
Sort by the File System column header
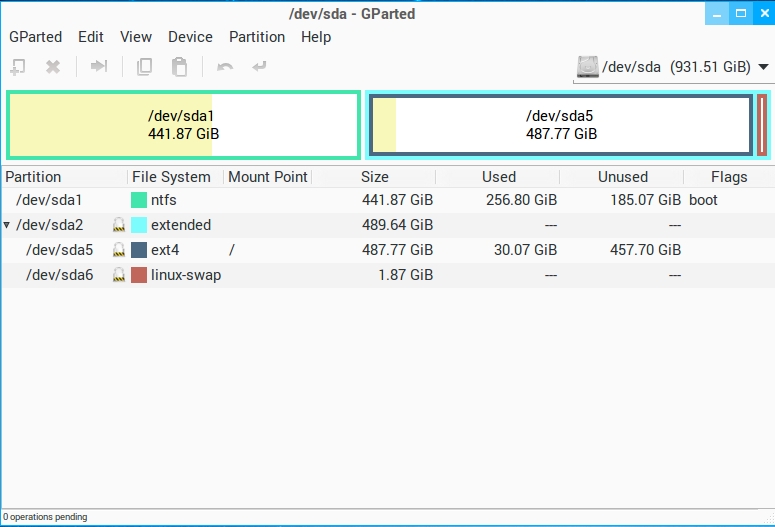(171, 177)
